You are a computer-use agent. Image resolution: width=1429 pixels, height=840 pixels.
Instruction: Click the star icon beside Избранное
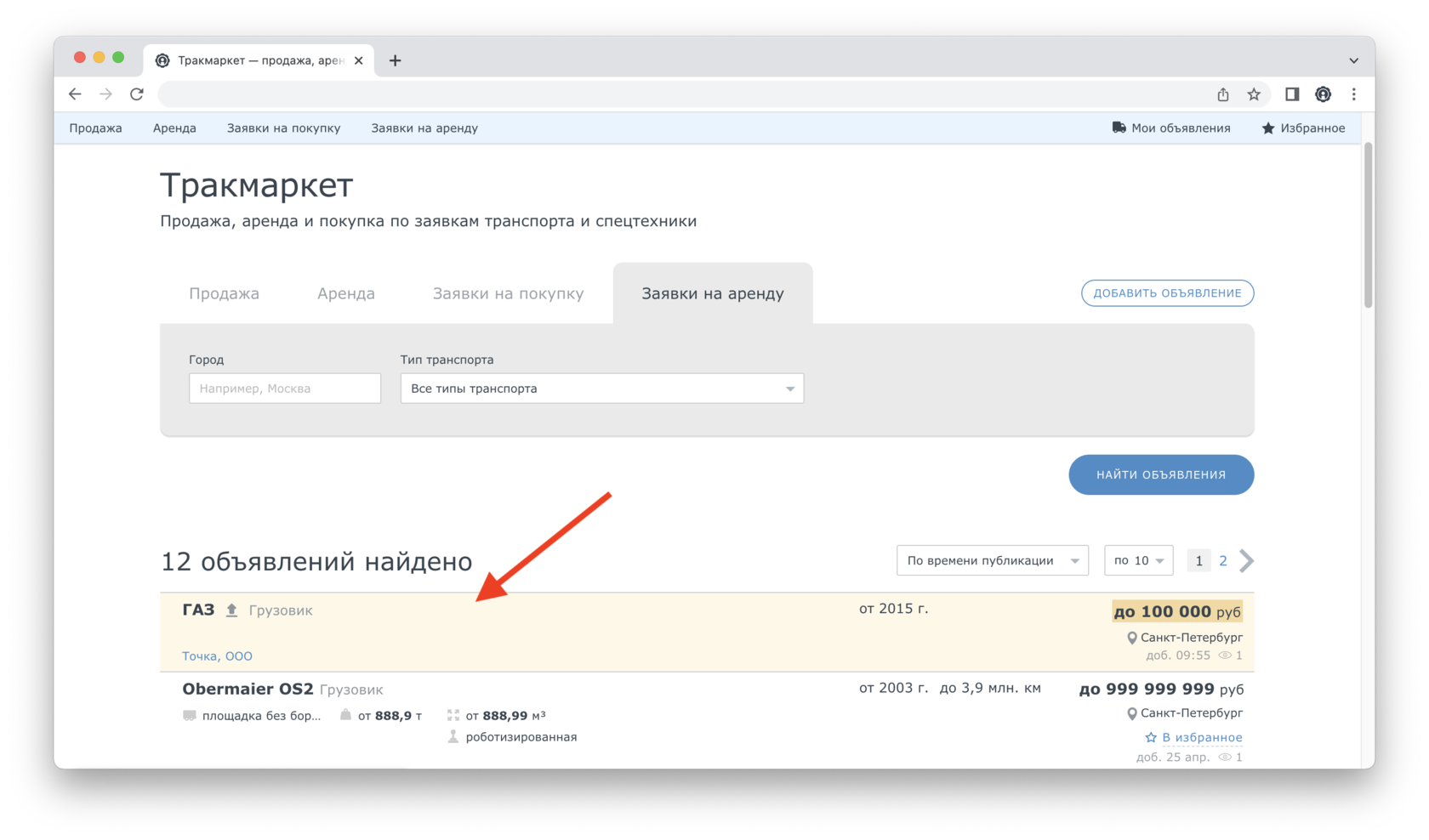(1268, 128)
